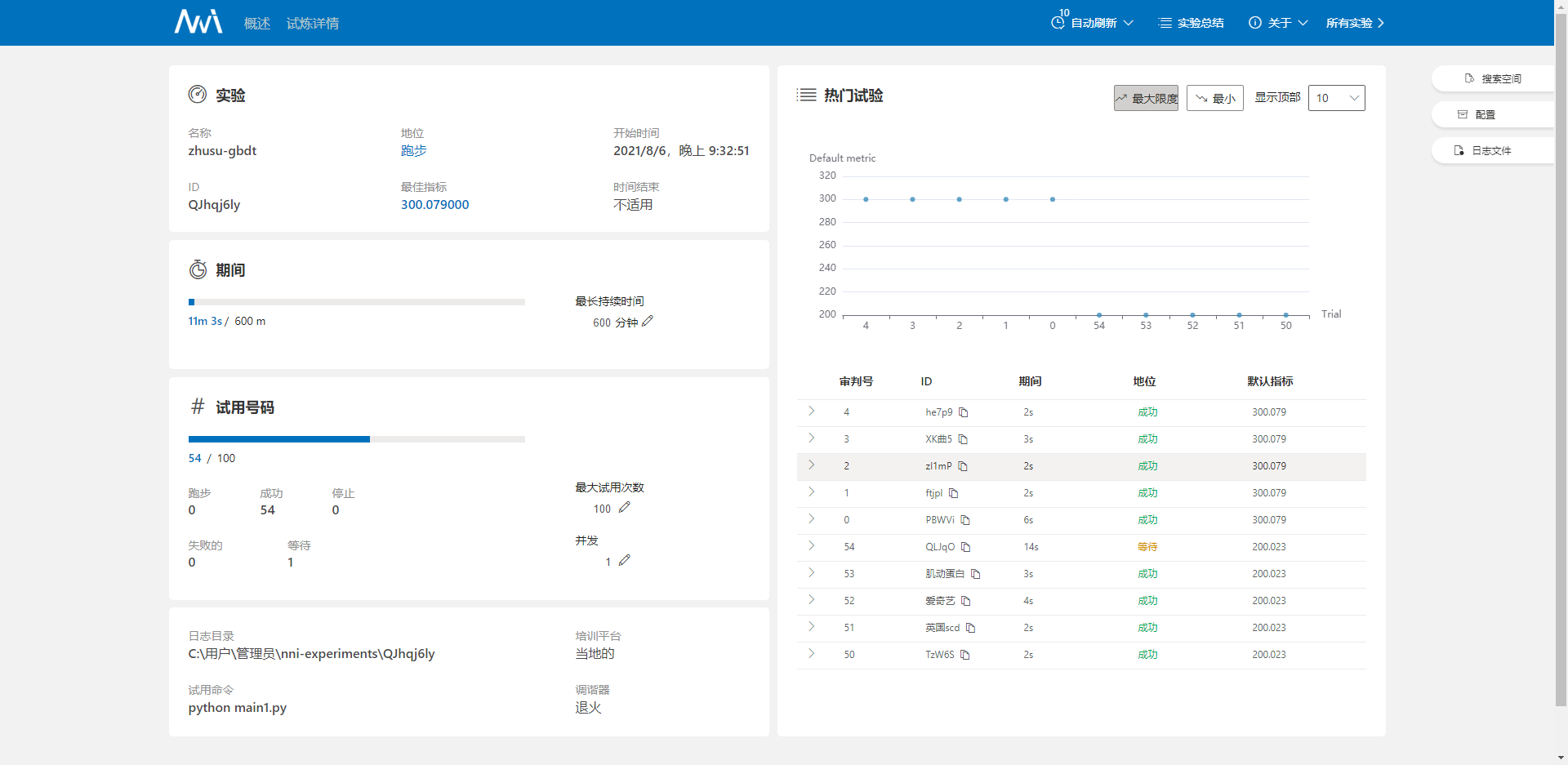Edit max trial number 100
This screenshot has height=765, width=1568.
625,508
